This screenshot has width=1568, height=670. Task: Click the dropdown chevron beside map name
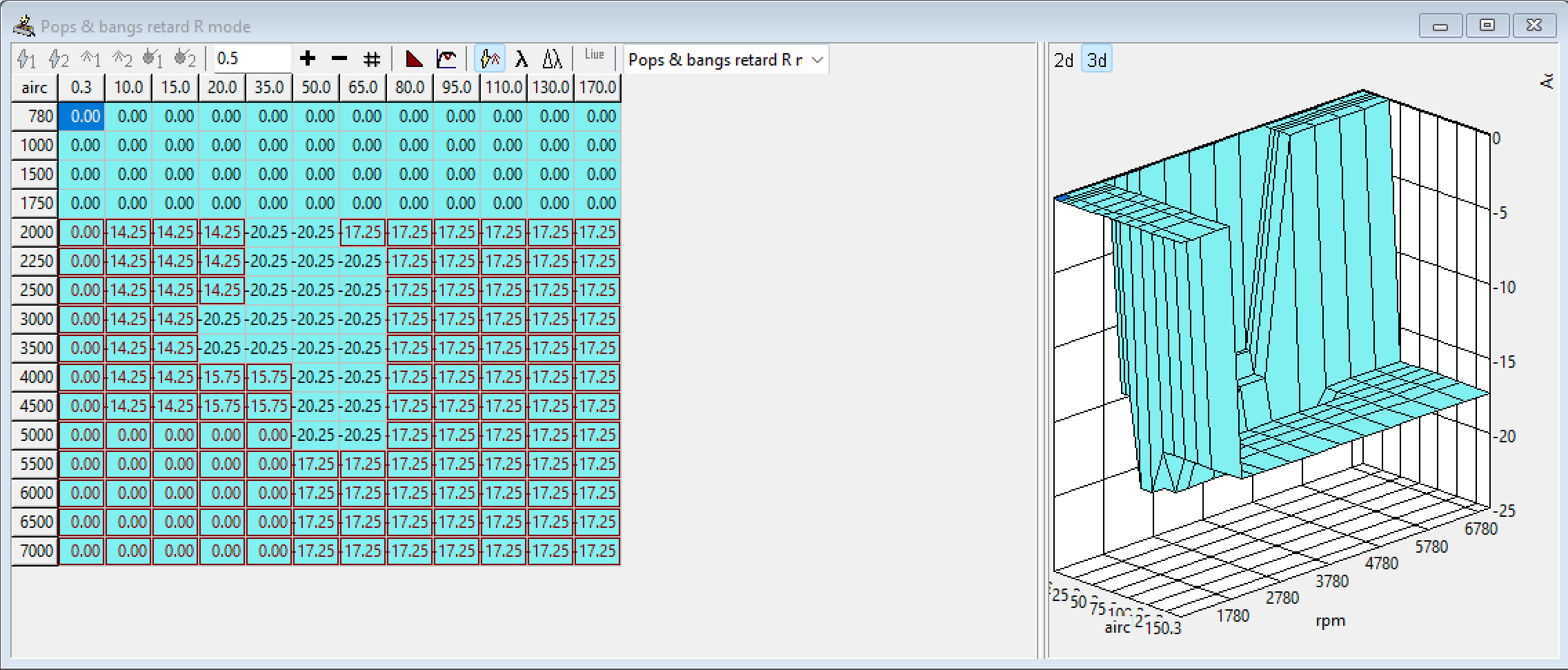click(818, 59)
